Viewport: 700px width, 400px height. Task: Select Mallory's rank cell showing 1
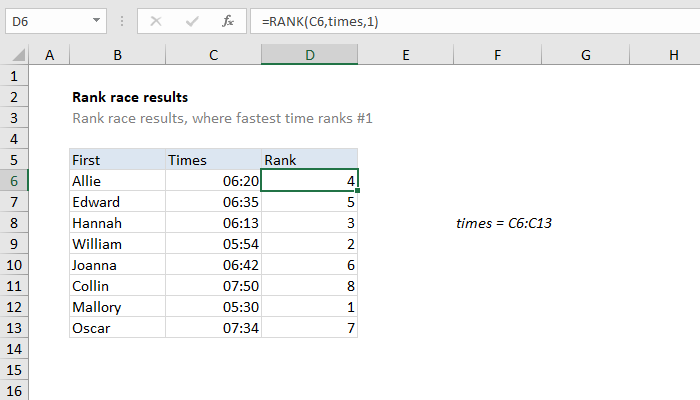pos(309,307)
